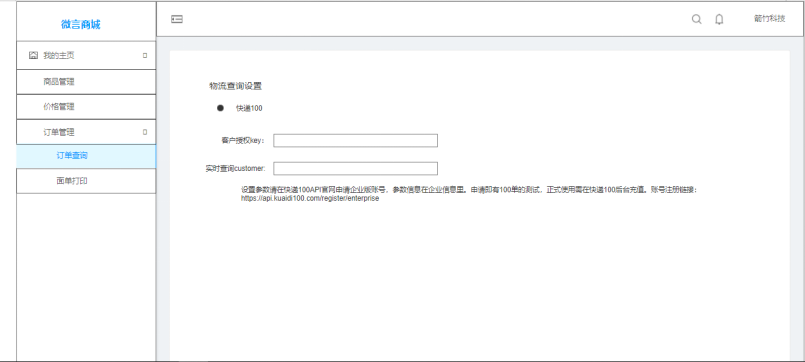This screenshot has width=805, height=362.
Task: Focus the 客户授权key input field
Action: [x=355, y=141]
